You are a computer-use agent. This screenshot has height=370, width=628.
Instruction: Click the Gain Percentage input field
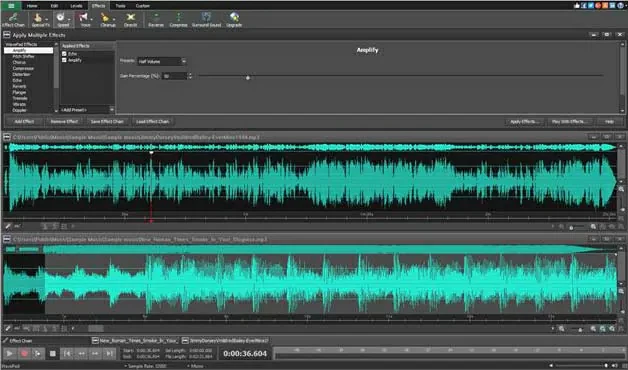tap(175, 76)
